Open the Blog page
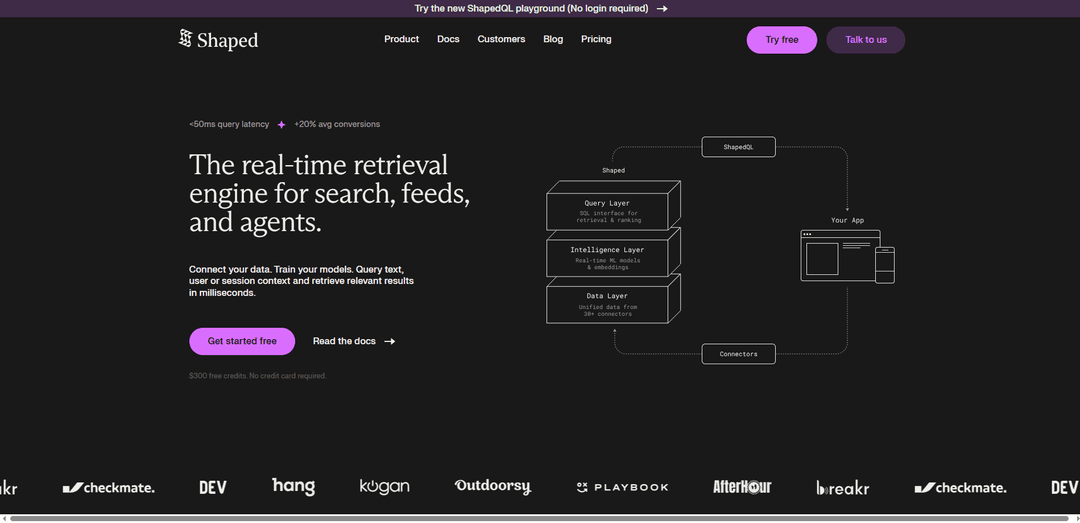 pos(553,39)
